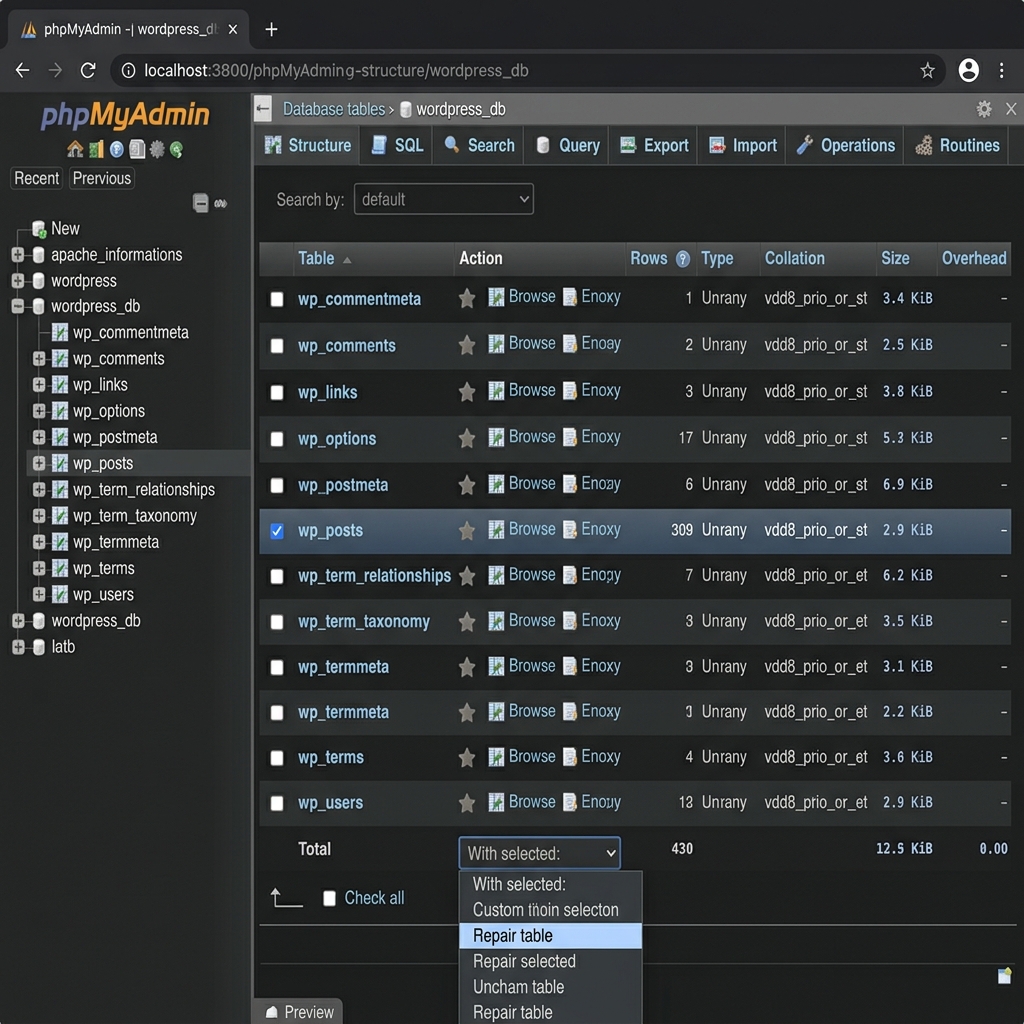Click the favorite star for wp_links
Image resolution: width=1024 pixels, height=1024 pixels.
click(466, 392)
